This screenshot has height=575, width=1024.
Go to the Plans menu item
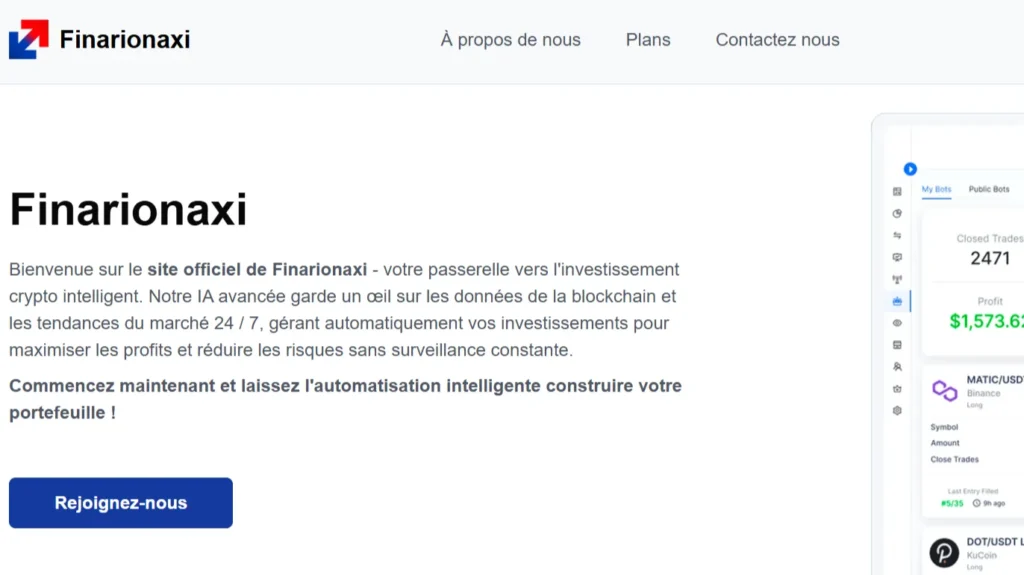pos(648,40)
